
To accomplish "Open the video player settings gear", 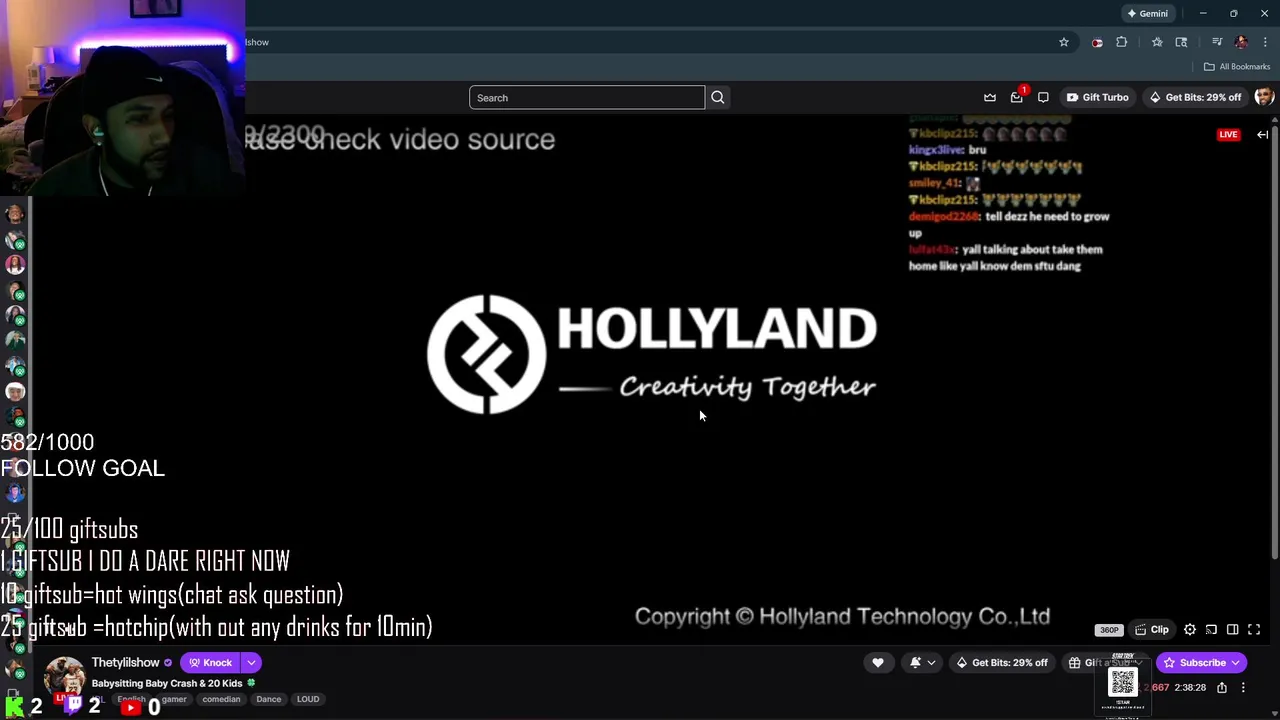I will [1190, 630].
